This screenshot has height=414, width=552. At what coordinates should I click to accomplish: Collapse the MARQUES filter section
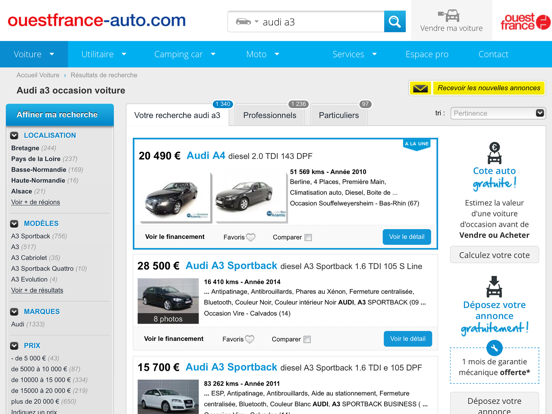click(x=14, y=312)
